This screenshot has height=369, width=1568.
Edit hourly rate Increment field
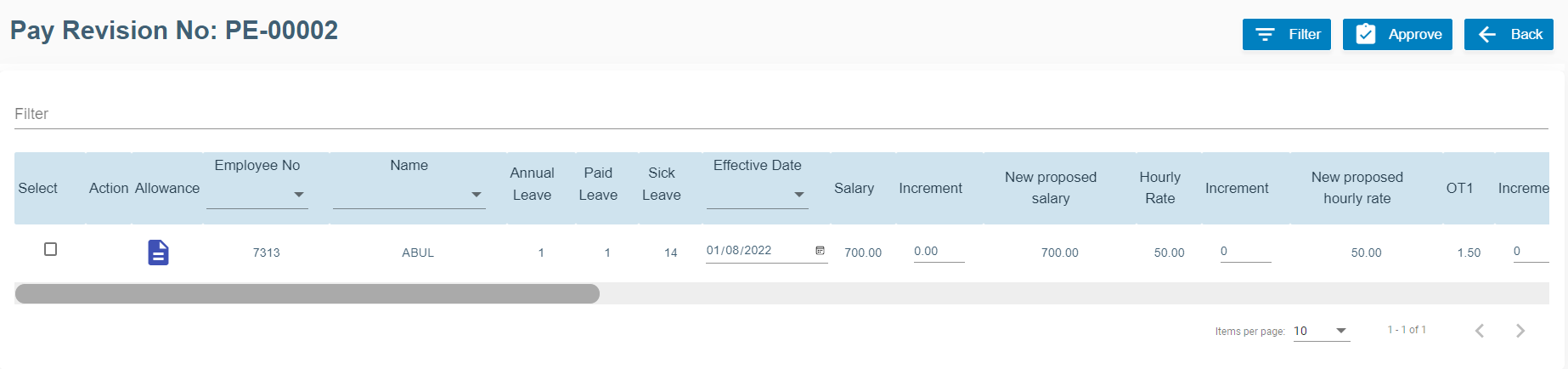(1244, 252)
